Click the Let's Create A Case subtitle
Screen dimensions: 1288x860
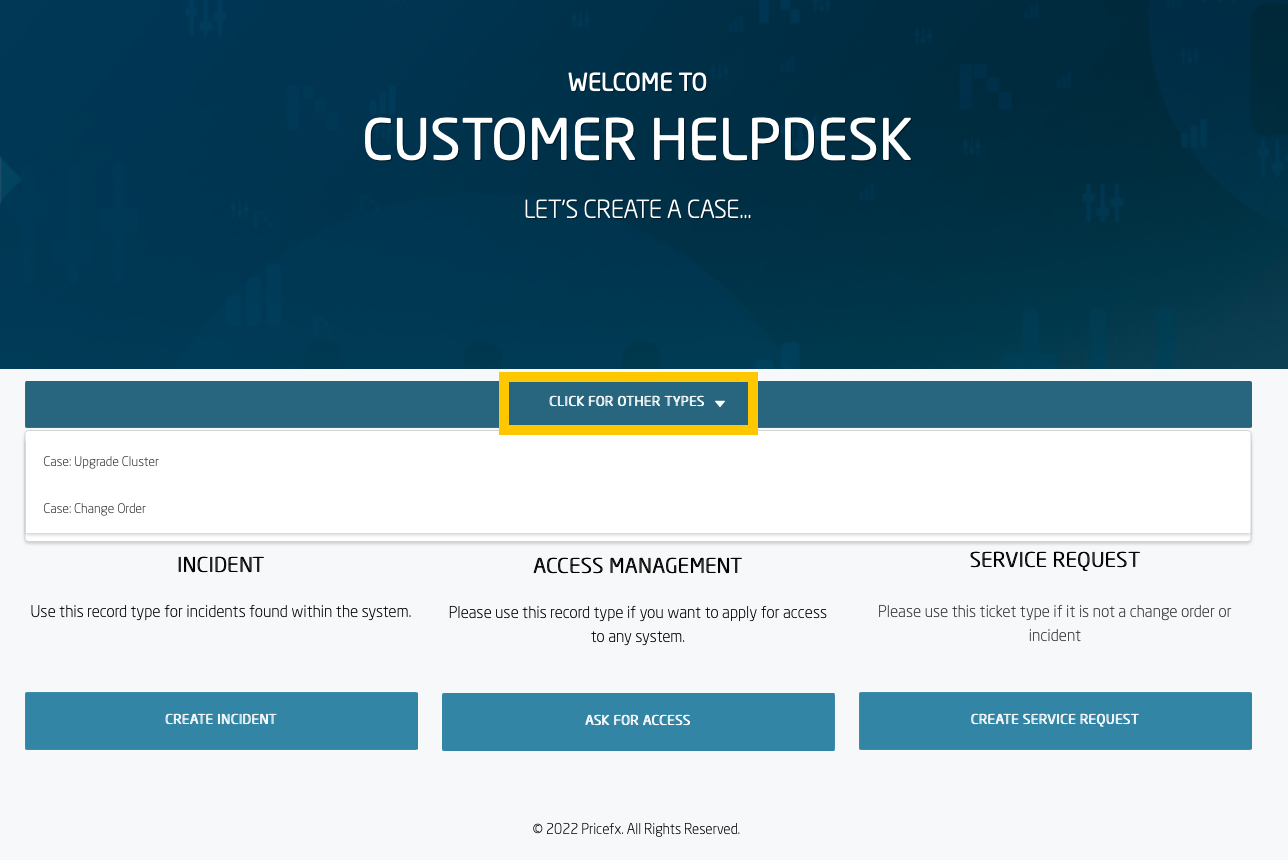[x=637, y=210]
